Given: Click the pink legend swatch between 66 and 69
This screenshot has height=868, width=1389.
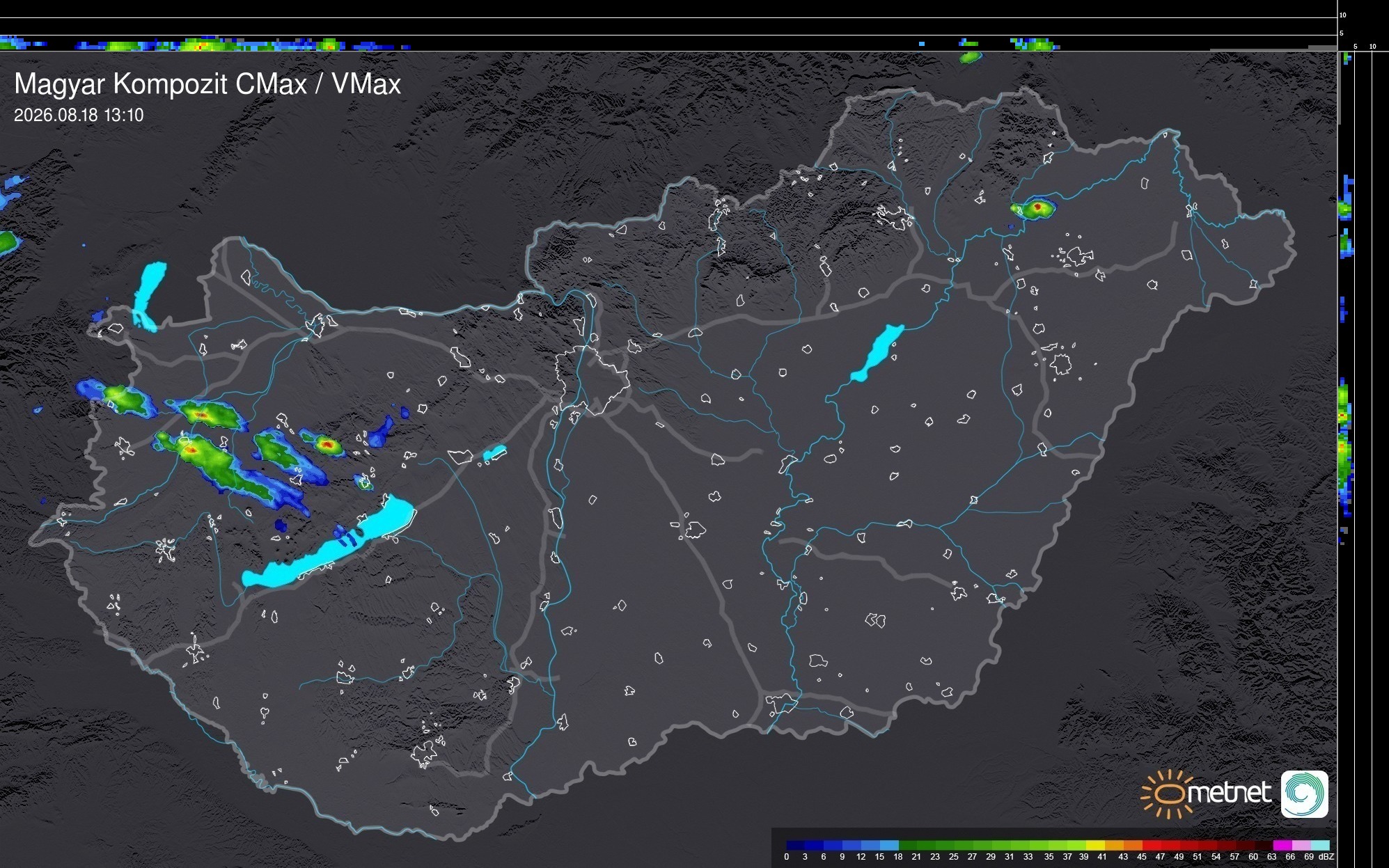Looking at the screenshot, I should coord(1301,845).
